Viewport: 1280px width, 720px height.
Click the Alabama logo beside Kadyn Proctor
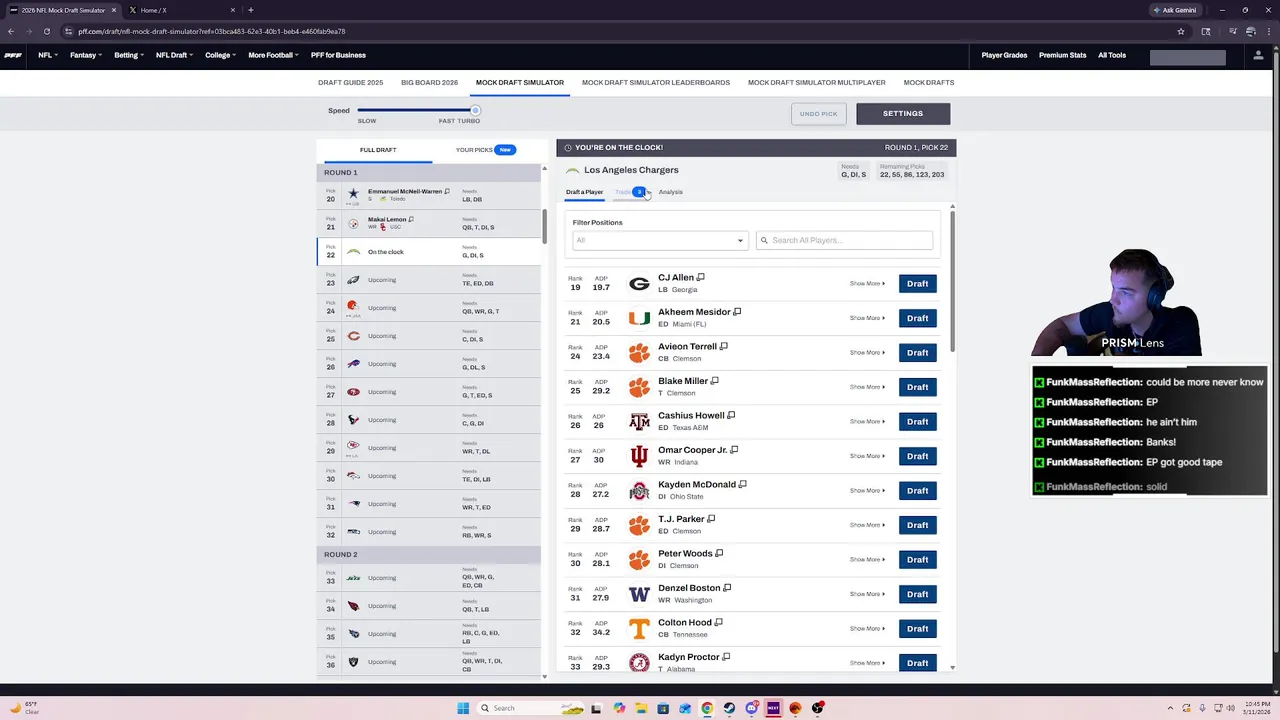point(639,663)
